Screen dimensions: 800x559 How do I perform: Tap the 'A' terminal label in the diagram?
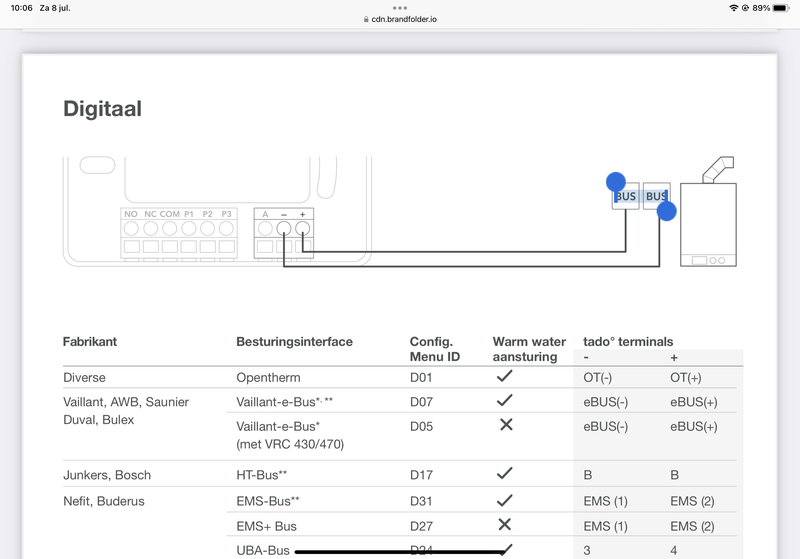tap(265, 214)
